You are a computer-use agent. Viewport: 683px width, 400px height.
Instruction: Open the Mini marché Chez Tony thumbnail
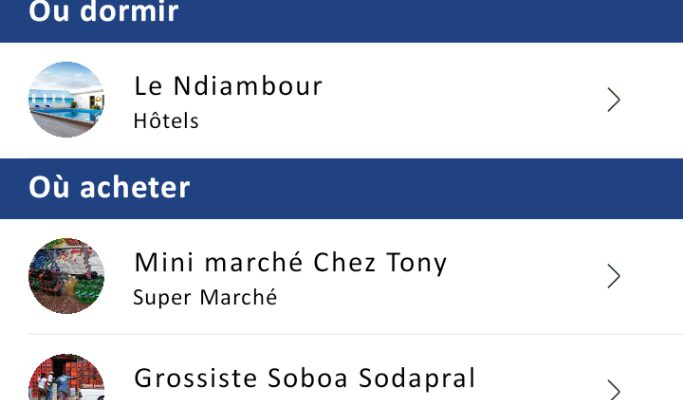(66, 276)
